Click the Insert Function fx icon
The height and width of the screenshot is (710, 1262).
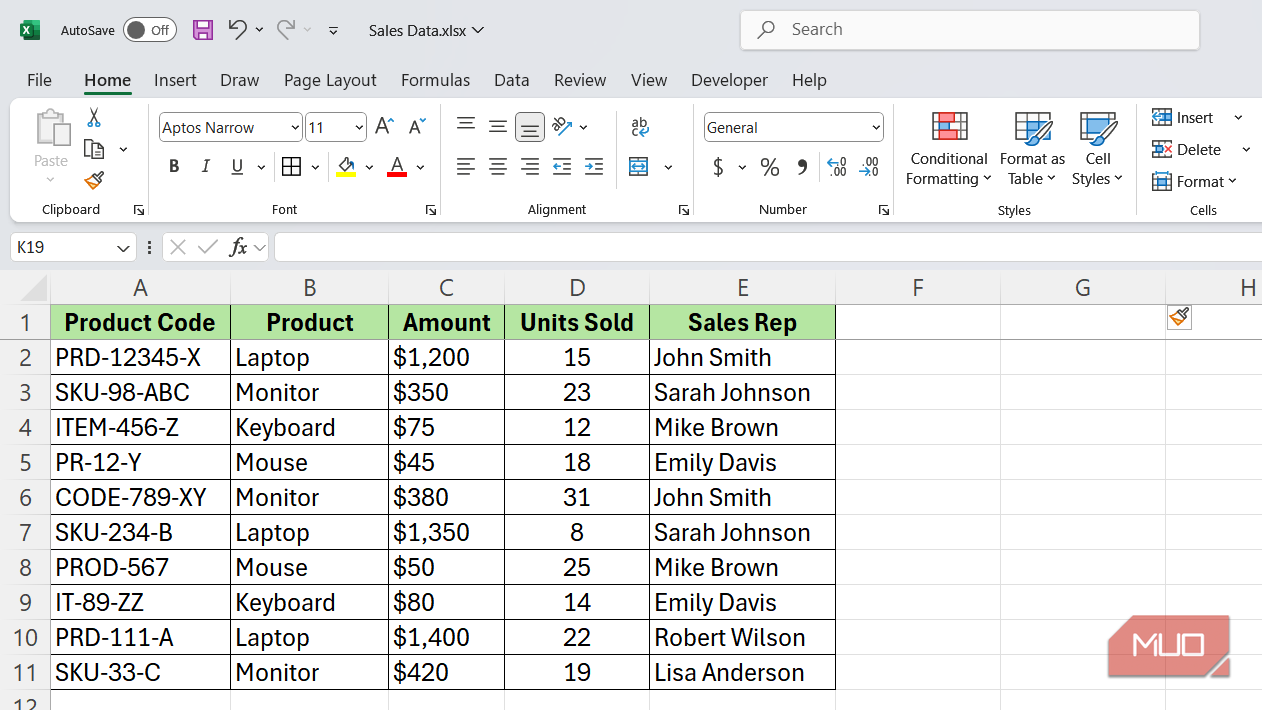click(x=238, y=247)
